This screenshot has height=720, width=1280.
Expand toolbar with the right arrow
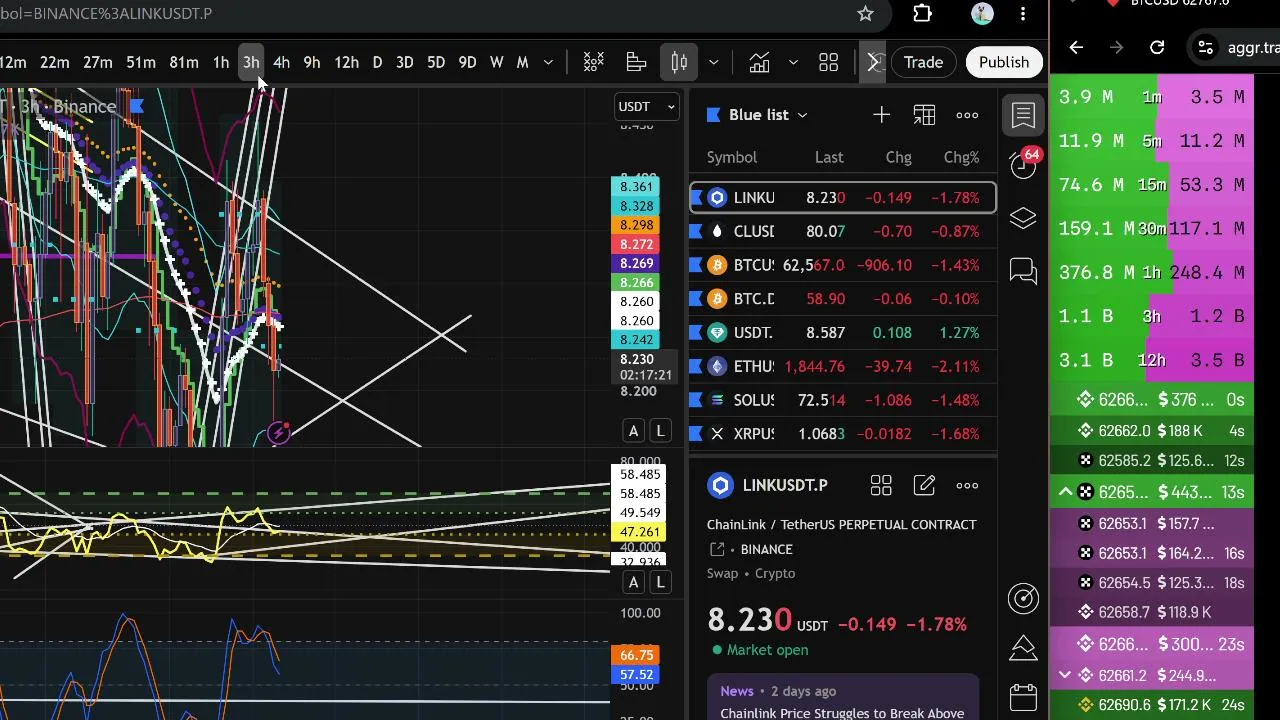click(873, 62)
